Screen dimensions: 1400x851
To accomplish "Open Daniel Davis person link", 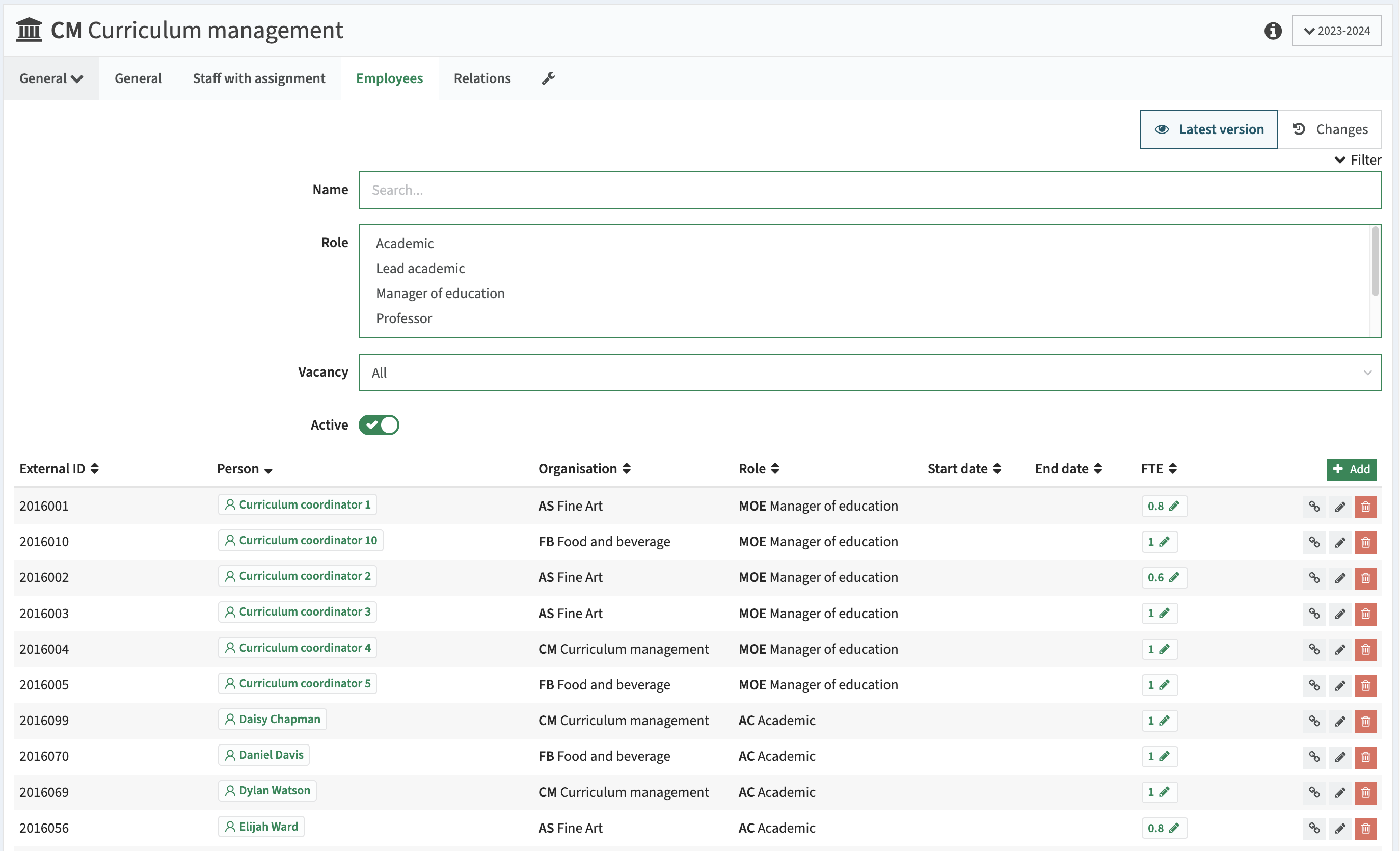I will pyautogui.click(x=263, y=756).
